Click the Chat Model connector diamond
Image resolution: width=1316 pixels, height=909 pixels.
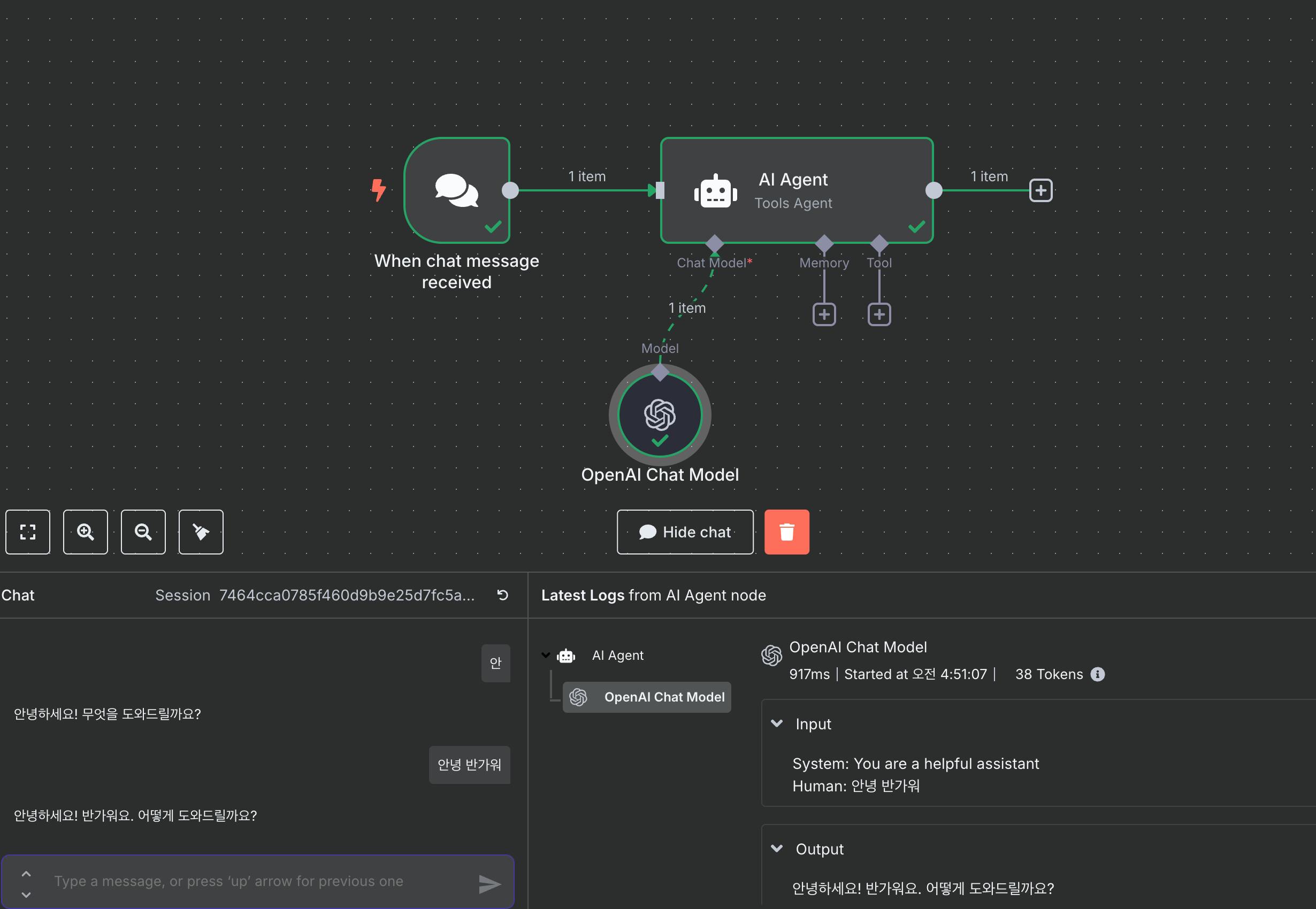coord(714,243)
